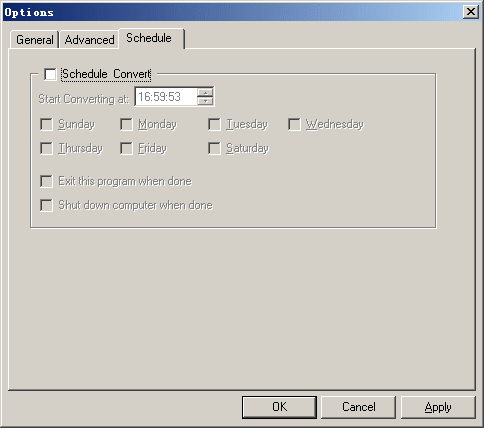Open the Advanced tab
Screen dimensions: 484x428
(x=89, y=40)
